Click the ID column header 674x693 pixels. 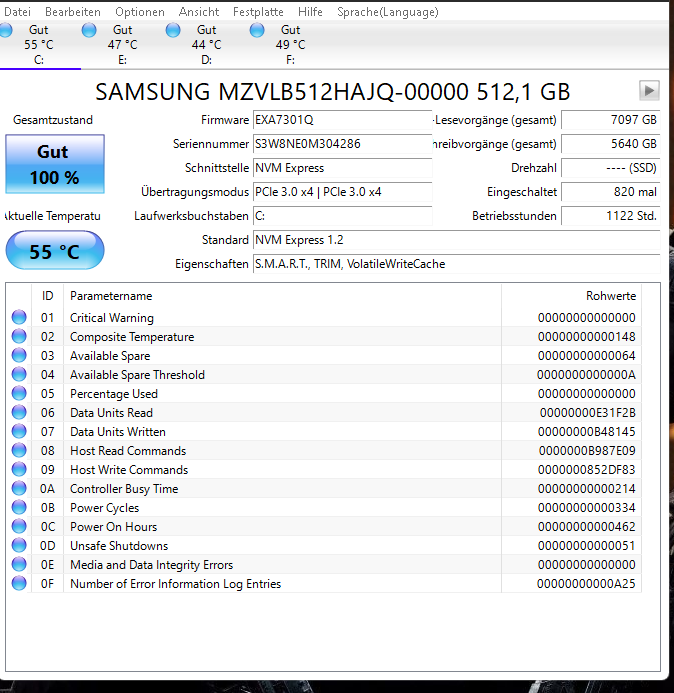tap(48, 296)
